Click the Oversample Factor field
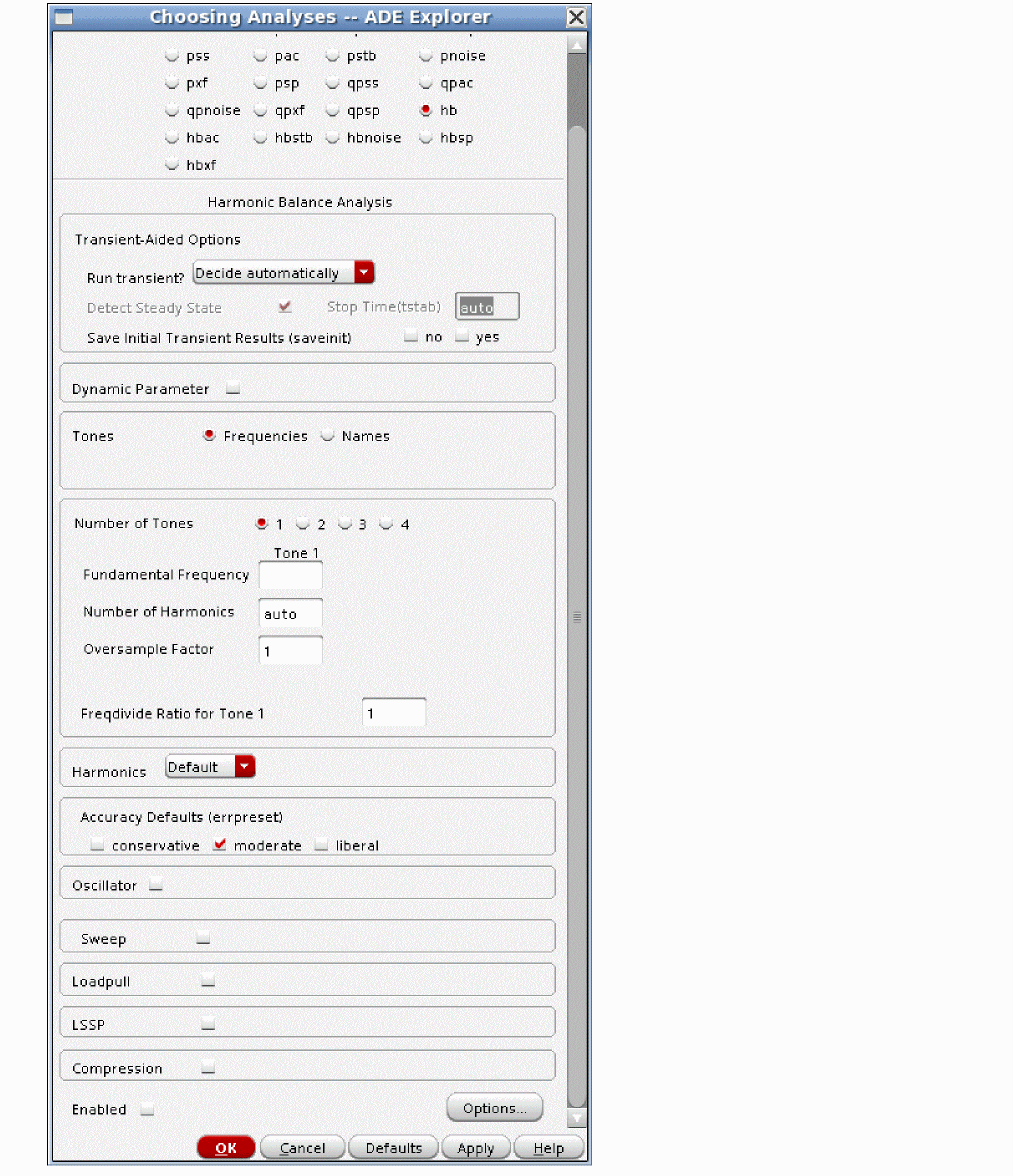Screen dimensions: 1013x1176 pyautogui.click(x=291, y=650)
